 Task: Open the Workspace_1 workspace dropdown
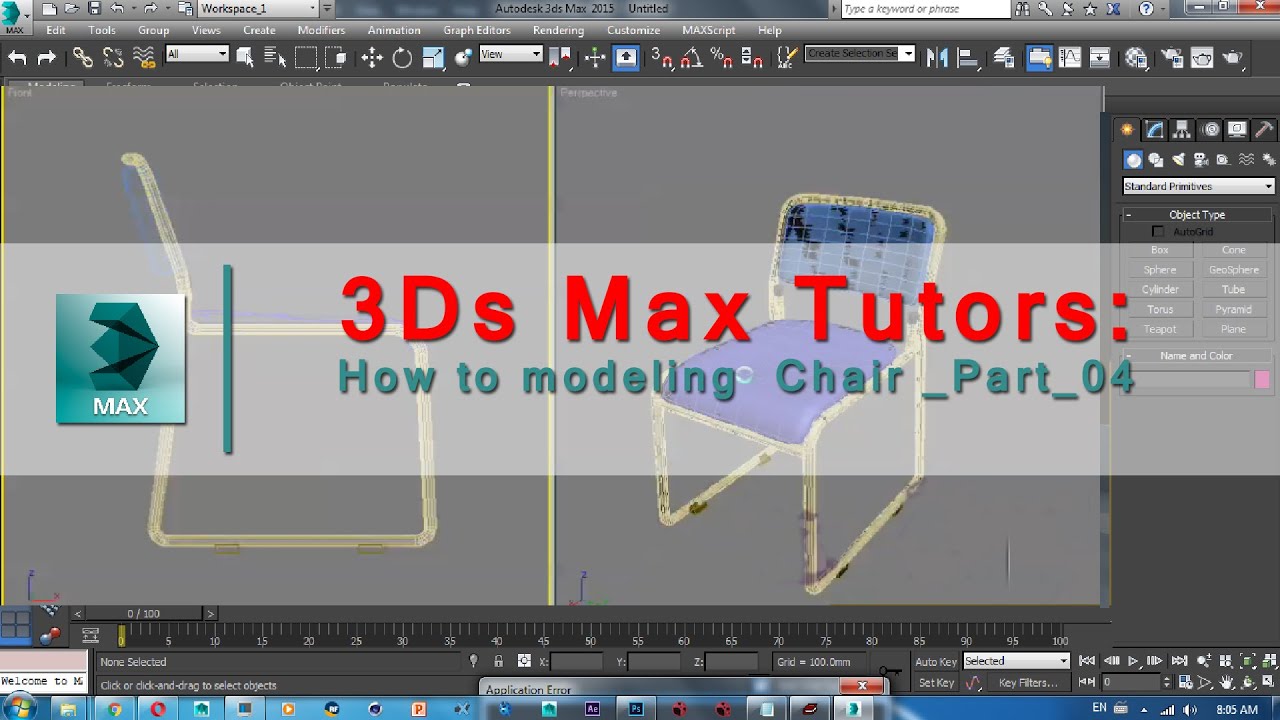point(257,8)
